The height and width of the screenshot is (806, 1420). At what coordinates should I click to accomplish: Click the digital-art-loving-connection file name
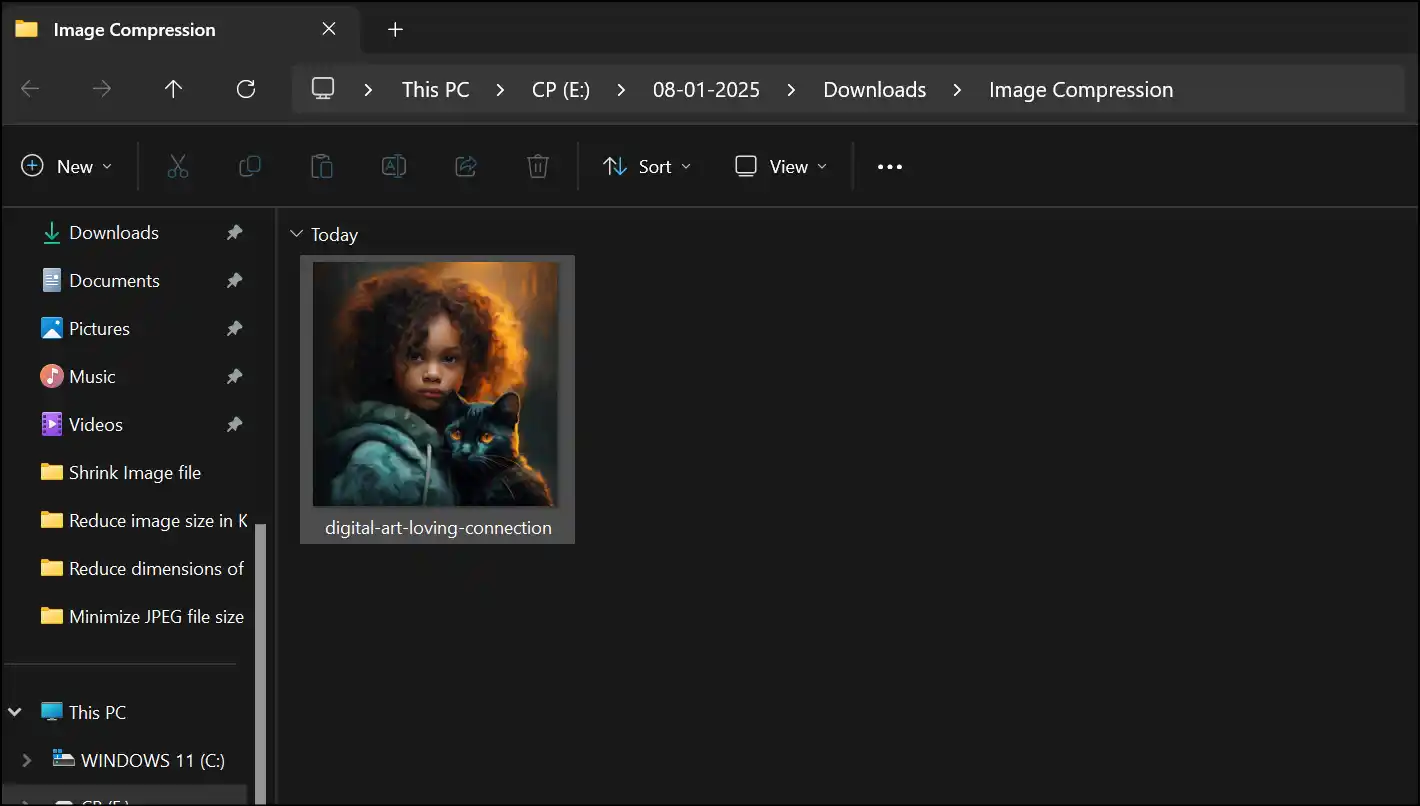(x=438, y=527)
